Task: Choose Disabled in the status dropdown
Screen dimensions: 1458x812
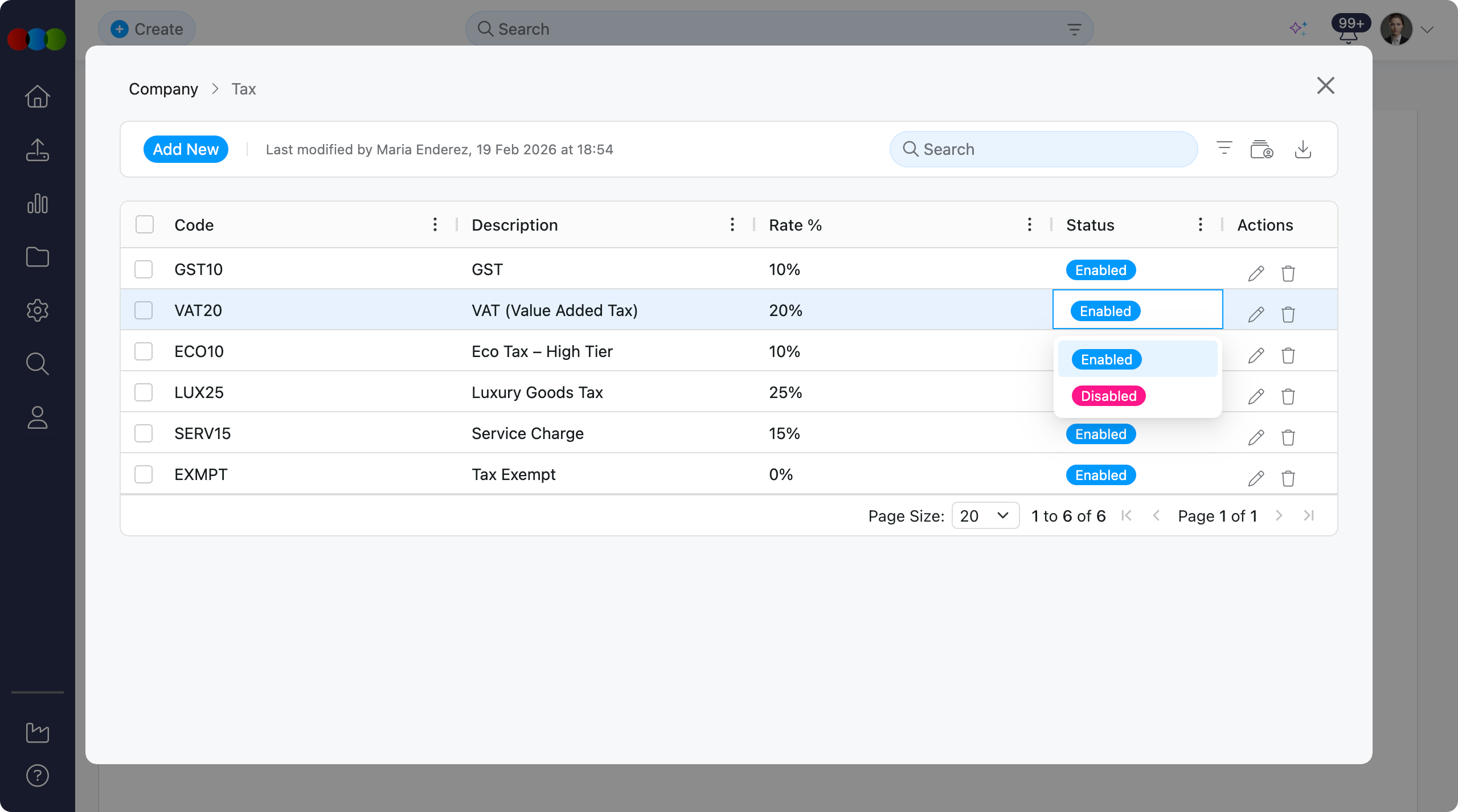Action: click(x=1108, y=396)
